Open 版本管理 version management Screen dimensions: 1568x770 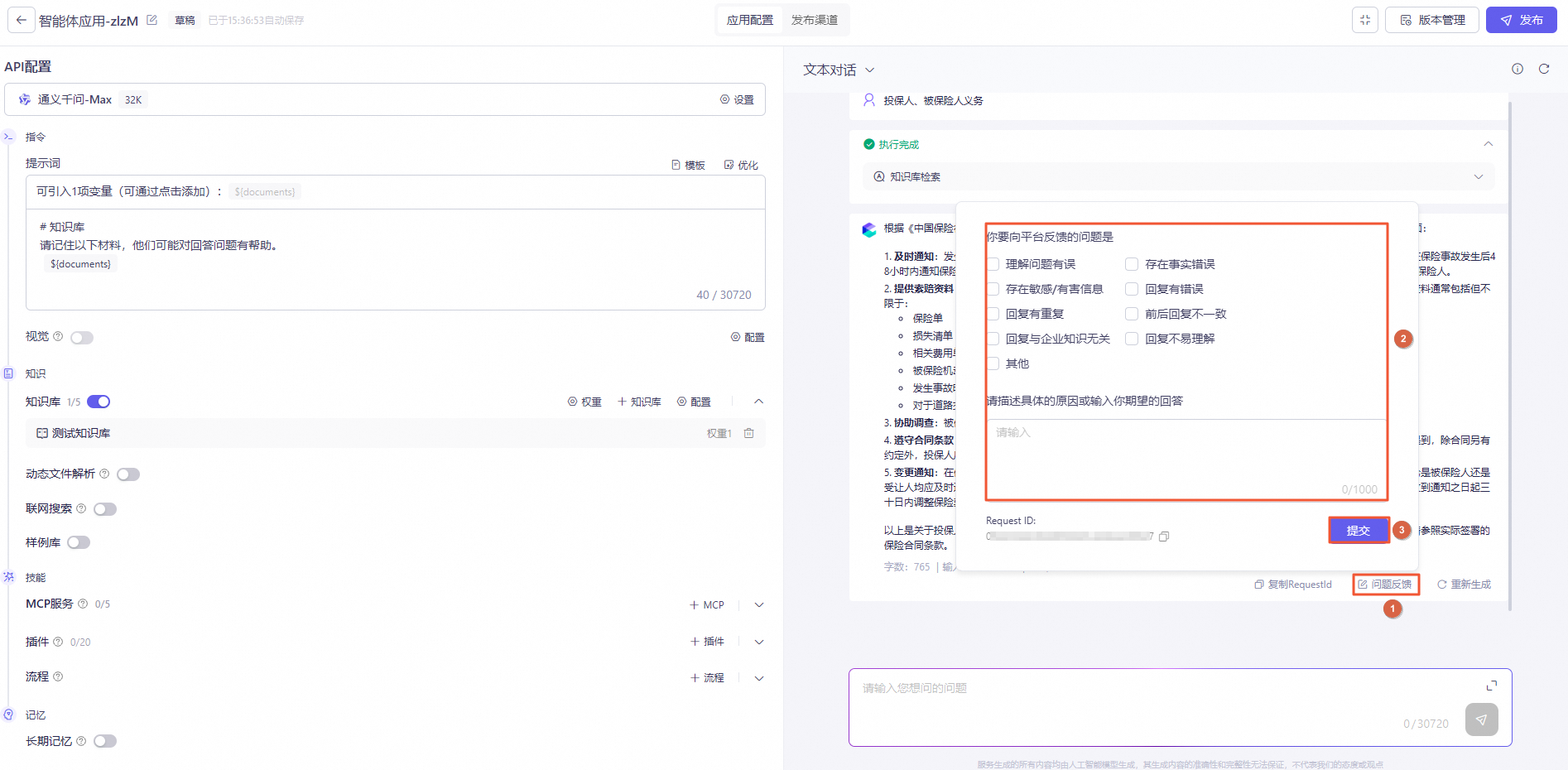tap(1433, 20)
